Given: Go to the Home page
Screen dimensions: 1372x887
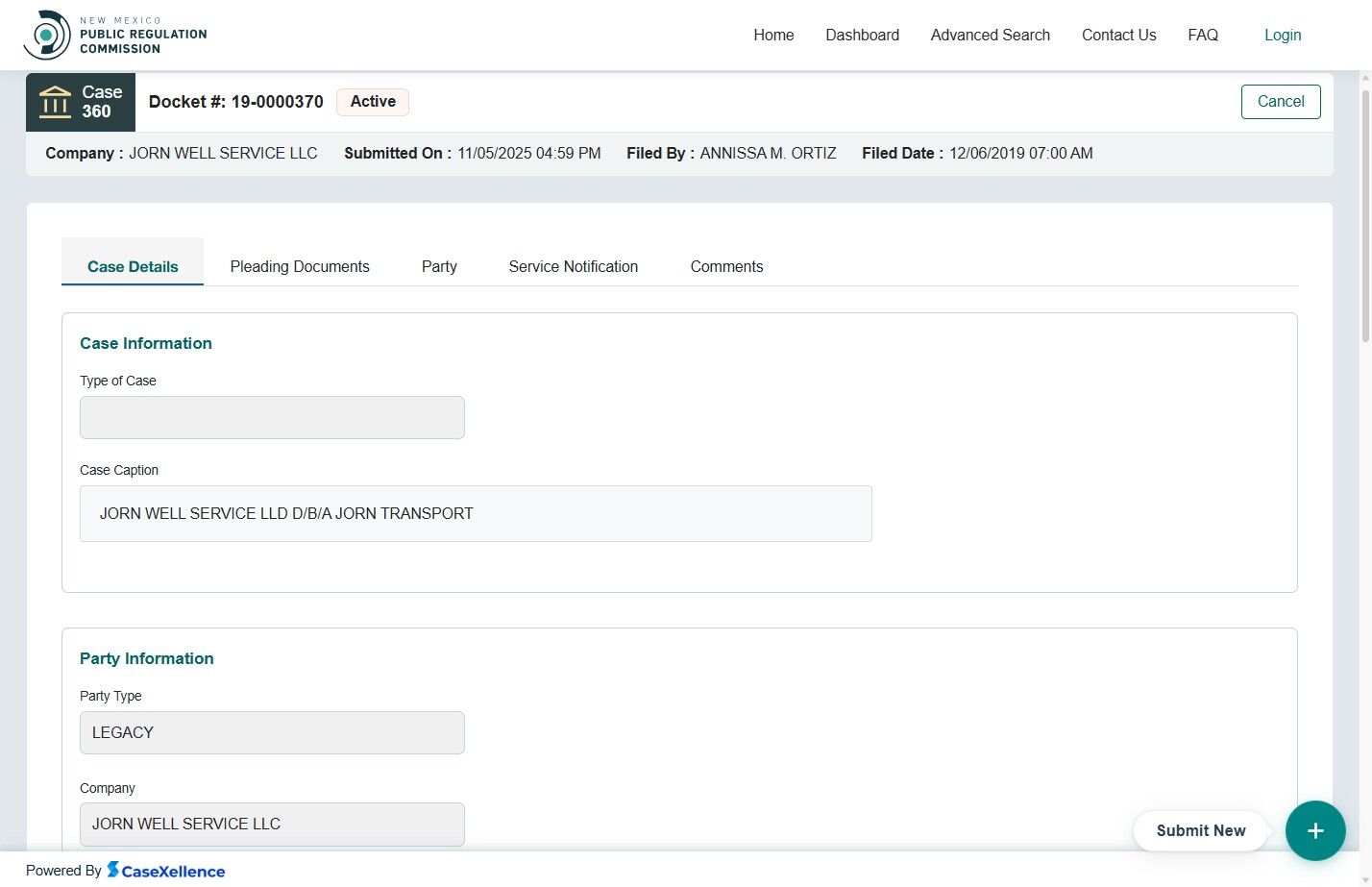Looking at the screenshot, I should (x=773, y=35).
